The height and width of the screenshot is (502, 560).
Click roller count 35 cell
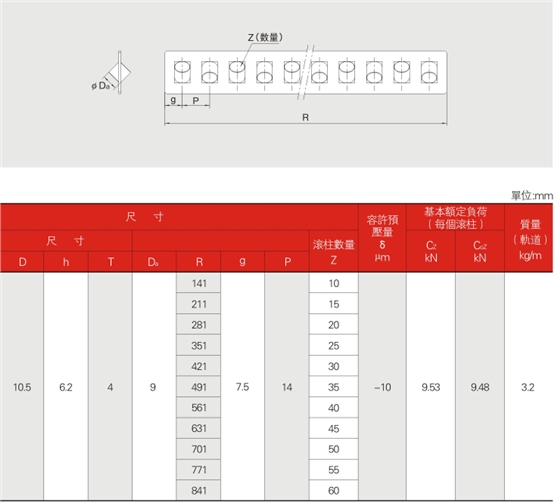[334, 387]
